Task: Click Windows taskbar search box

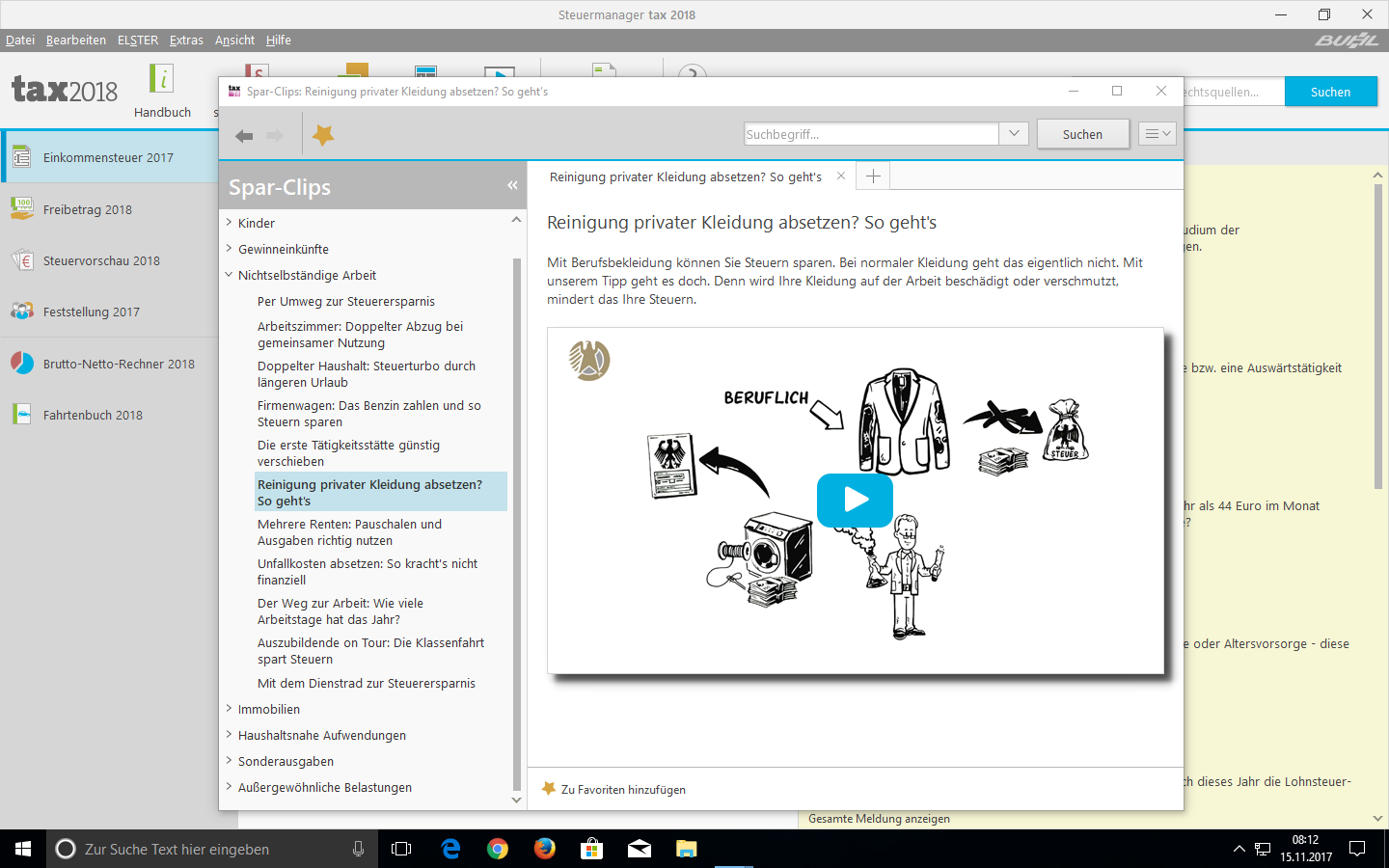Action: (211, 849)
